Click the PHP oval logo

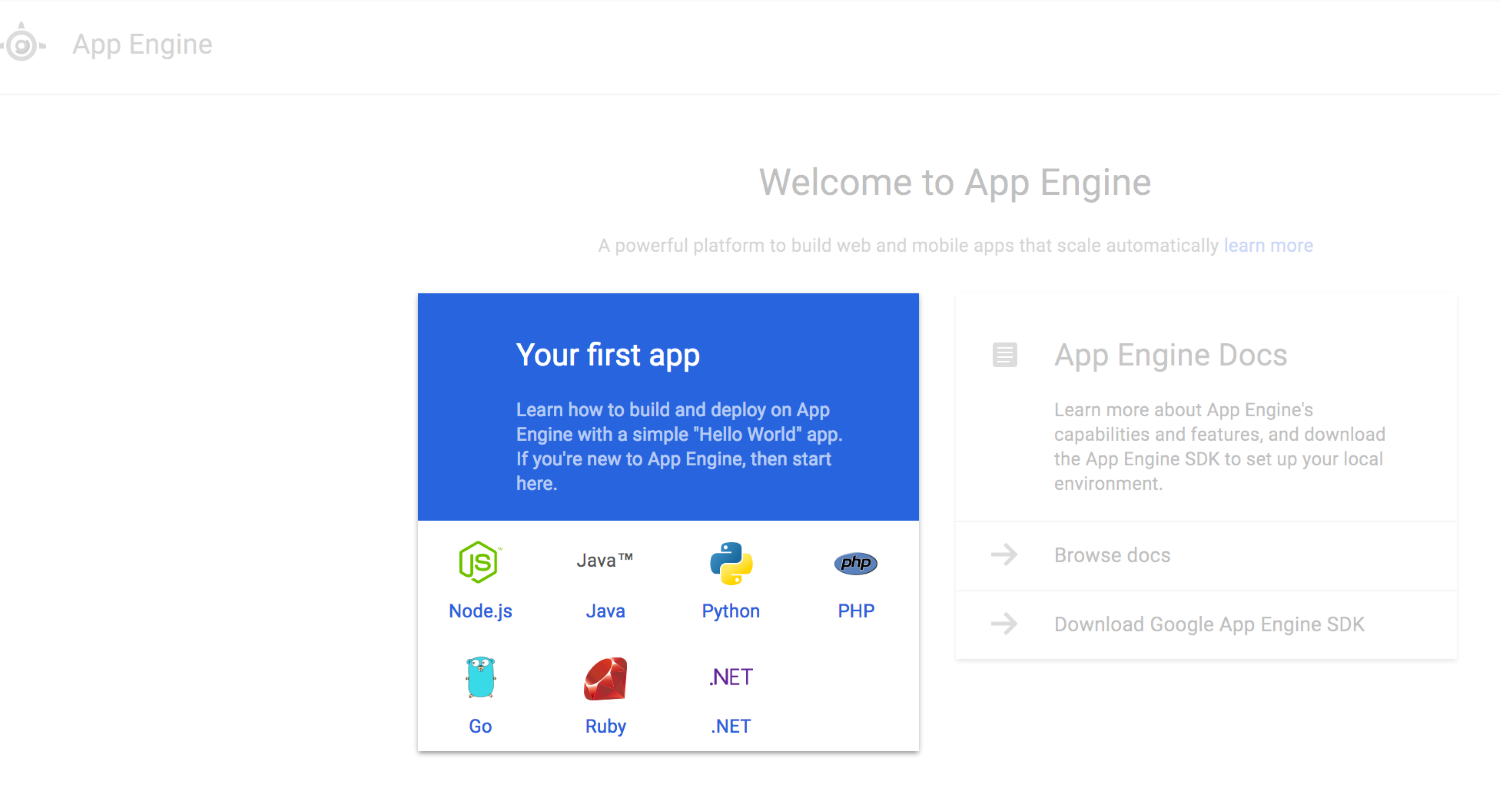(x=856, y=564)
